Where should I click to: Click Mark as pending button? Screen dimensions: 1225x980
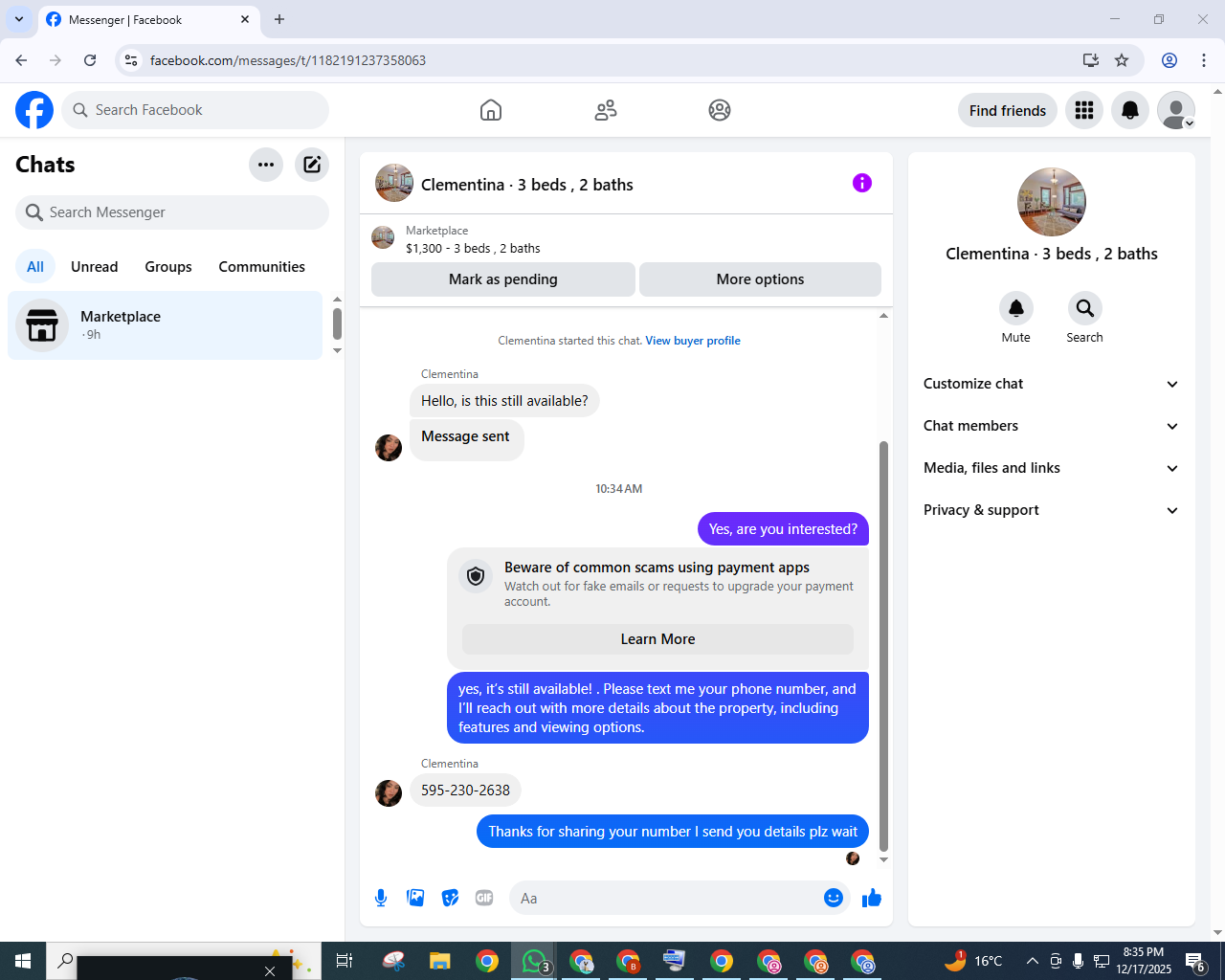pos(503,279)
